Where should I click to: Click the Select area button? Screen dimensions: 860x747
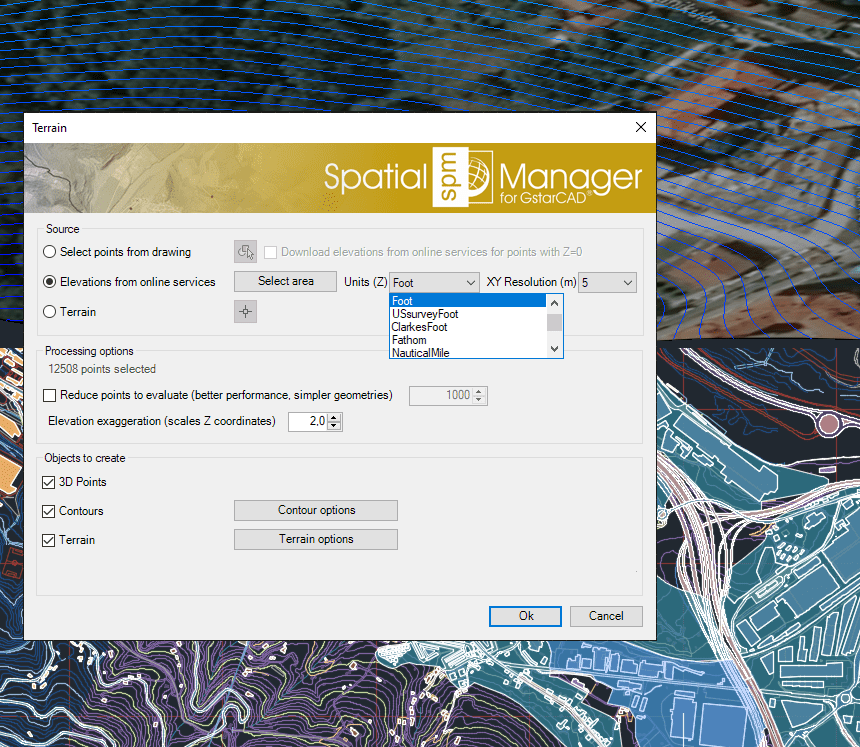[285, 282]
